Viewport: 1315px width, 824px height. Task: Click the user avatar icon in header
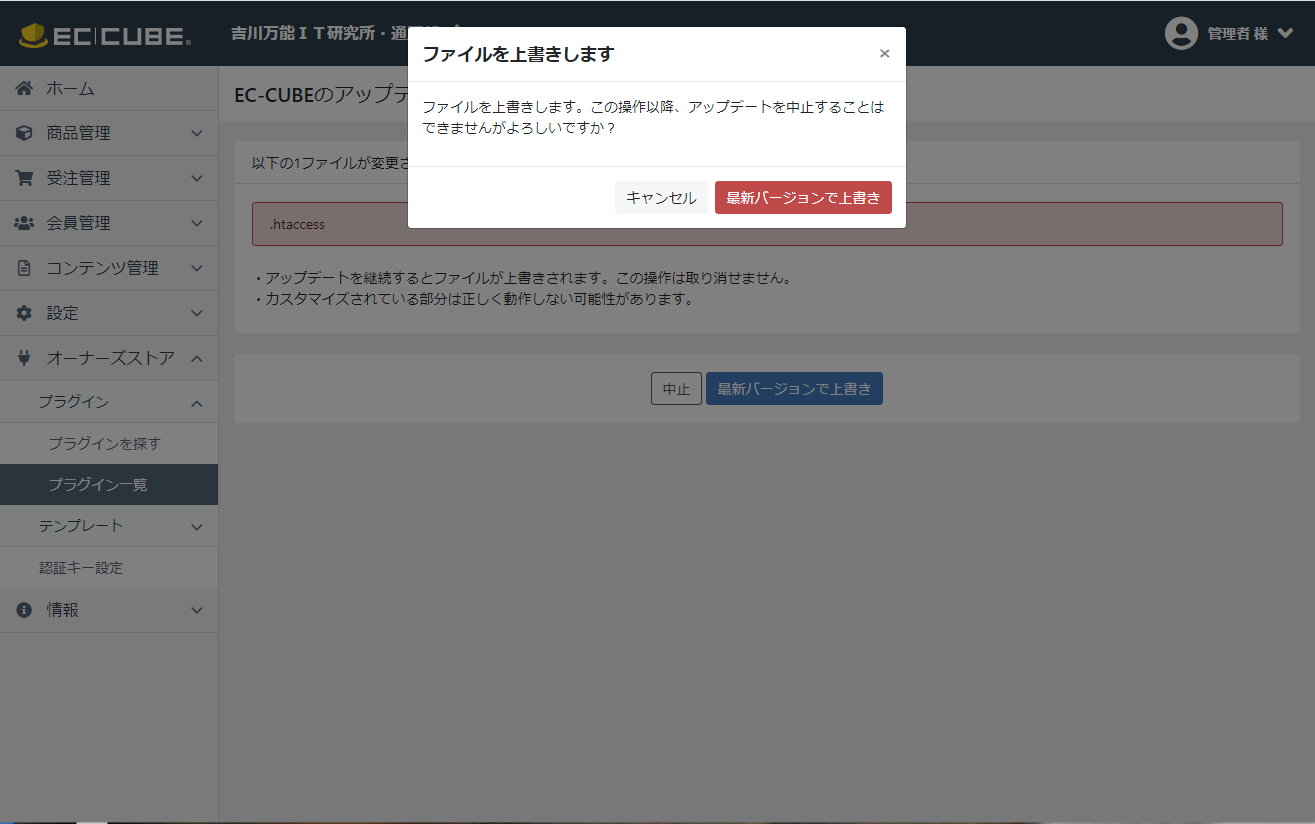1181,33
